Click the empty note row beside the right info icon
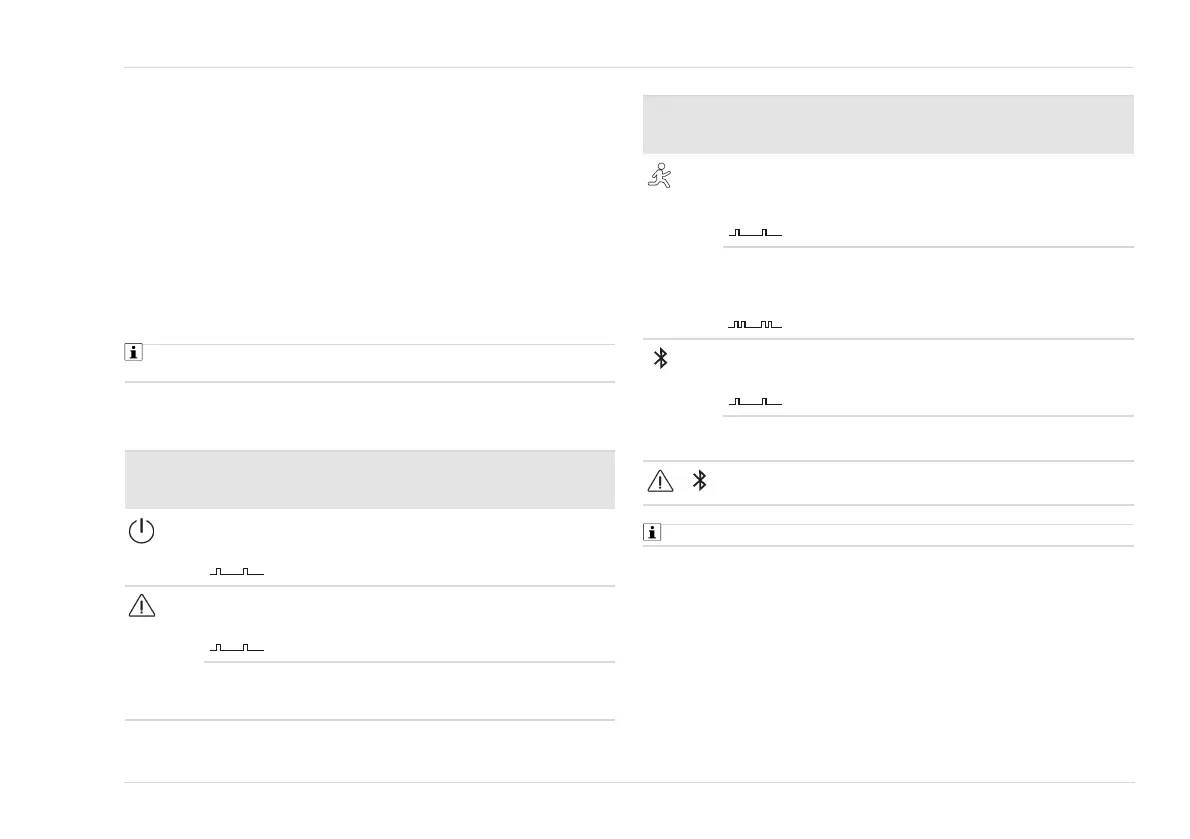The image size is (1190, 839). point(895,534)
